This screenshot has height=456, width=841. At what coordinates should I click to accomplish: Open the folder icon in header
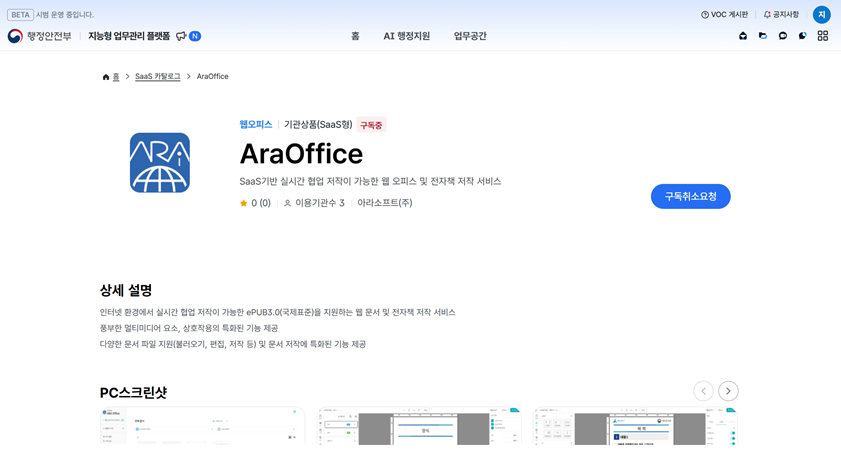point(763,36)
